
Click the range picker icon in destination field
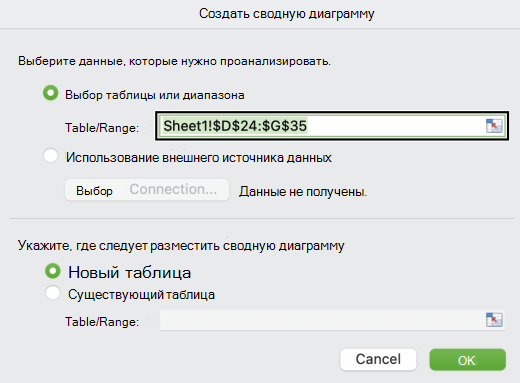click(x=494, y=320)
